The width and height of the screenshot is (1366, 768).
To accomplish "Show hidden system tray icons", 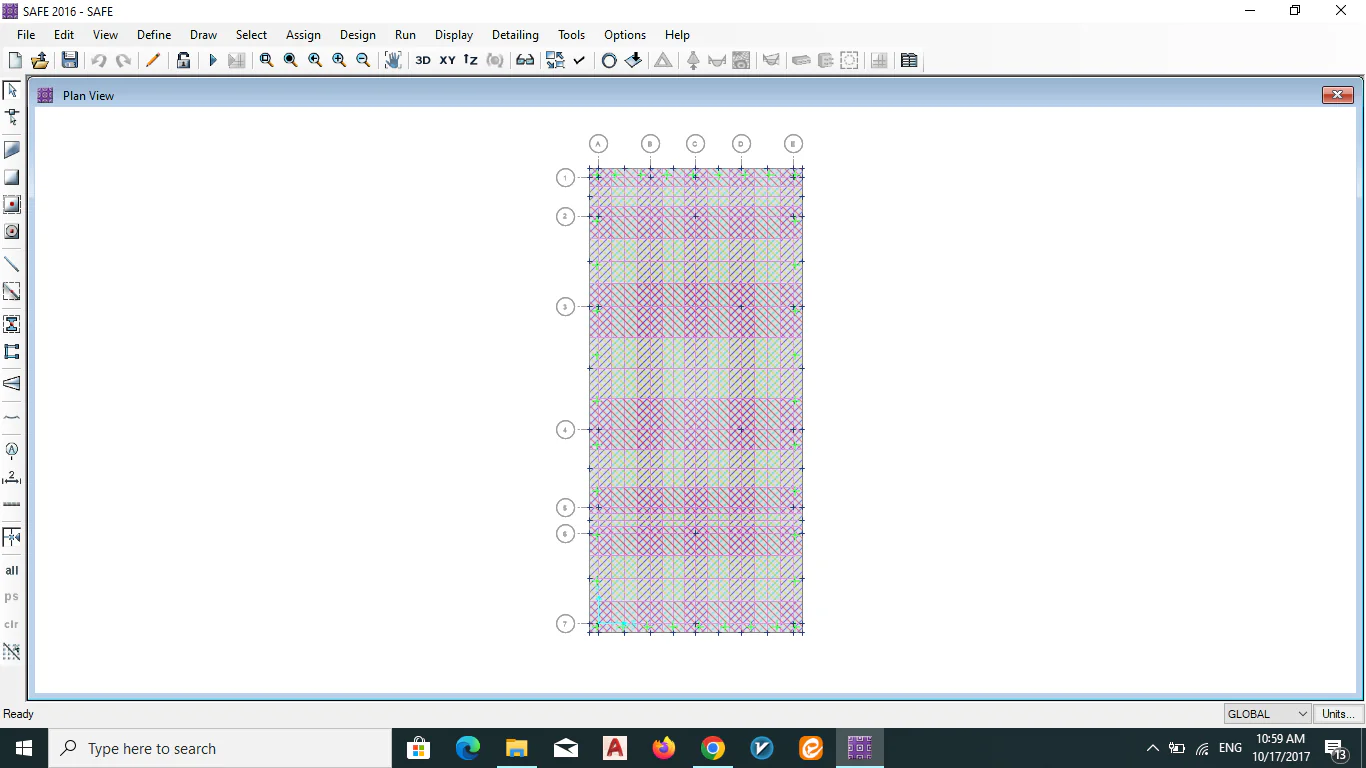I will pyautogui.click(x=1152, y=748).
